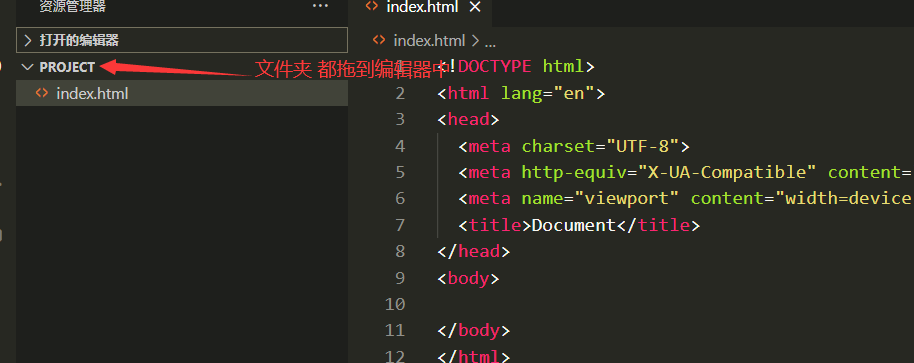Click the word Document in the title tag
Screen dimensions: 914x363
point(574,225)
